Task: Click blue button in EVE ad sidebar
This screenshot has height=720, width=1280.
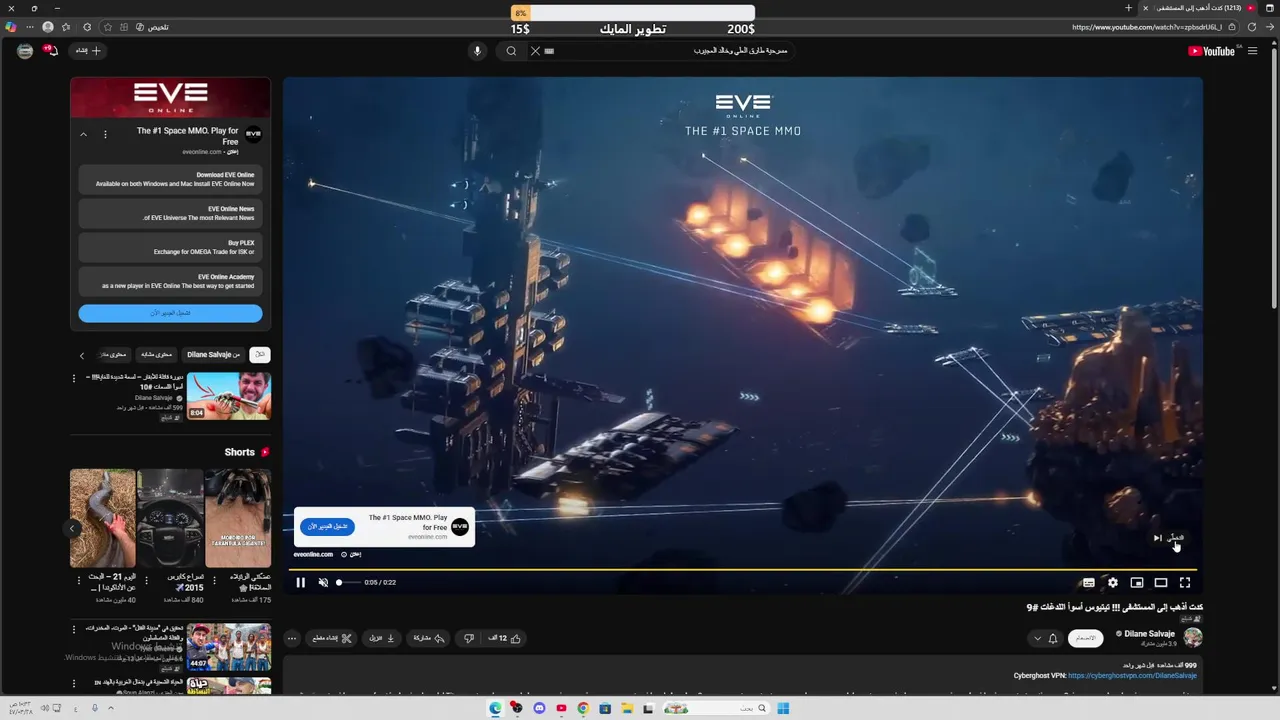Action: pyautogui.click(x=170, y=313)
